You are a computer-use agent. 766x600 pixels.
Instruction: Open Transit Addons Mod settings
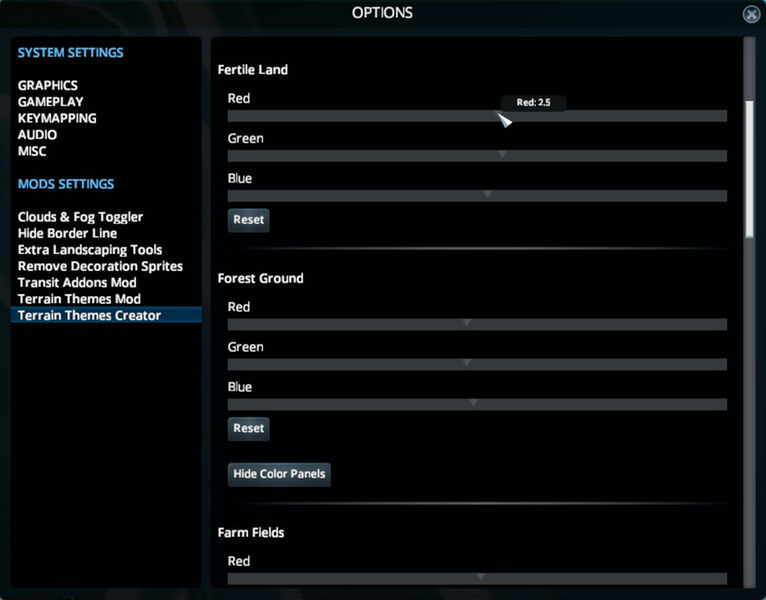point(77,283)
